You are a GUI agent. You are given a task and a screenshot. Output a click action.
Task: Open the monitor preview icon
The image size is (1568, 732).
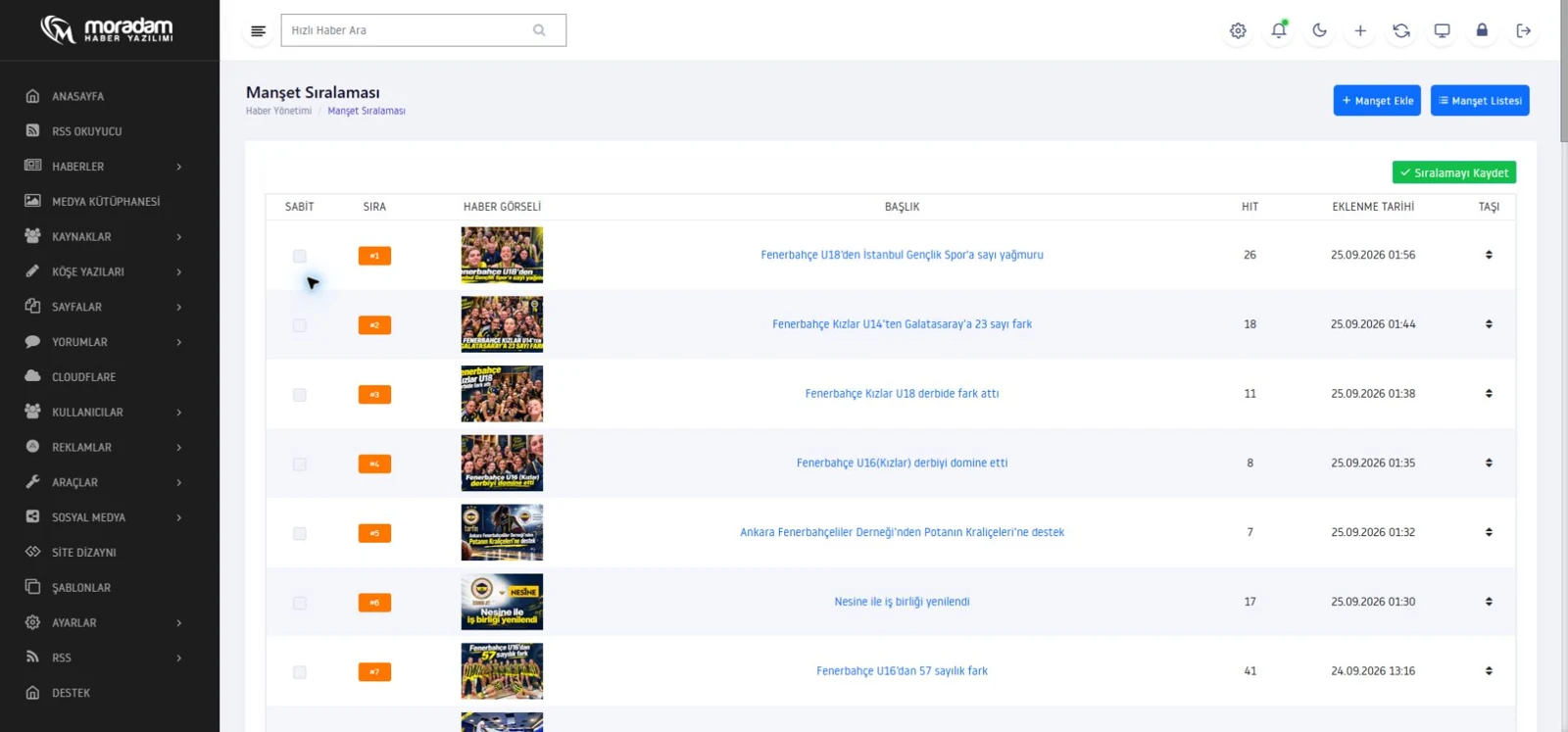coord(1442,31)
